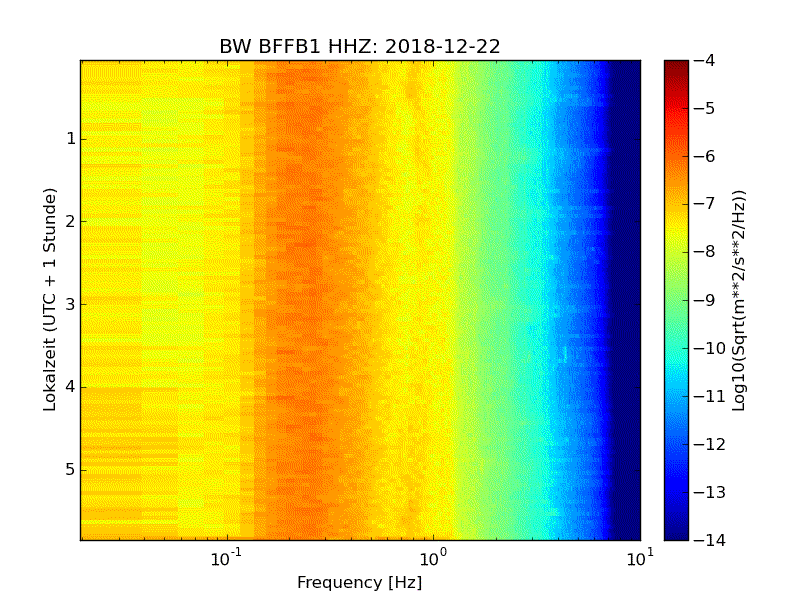Click the y-axis tick label 3
The height and width of the screenshot is (600, 800).
click(70, 304)
